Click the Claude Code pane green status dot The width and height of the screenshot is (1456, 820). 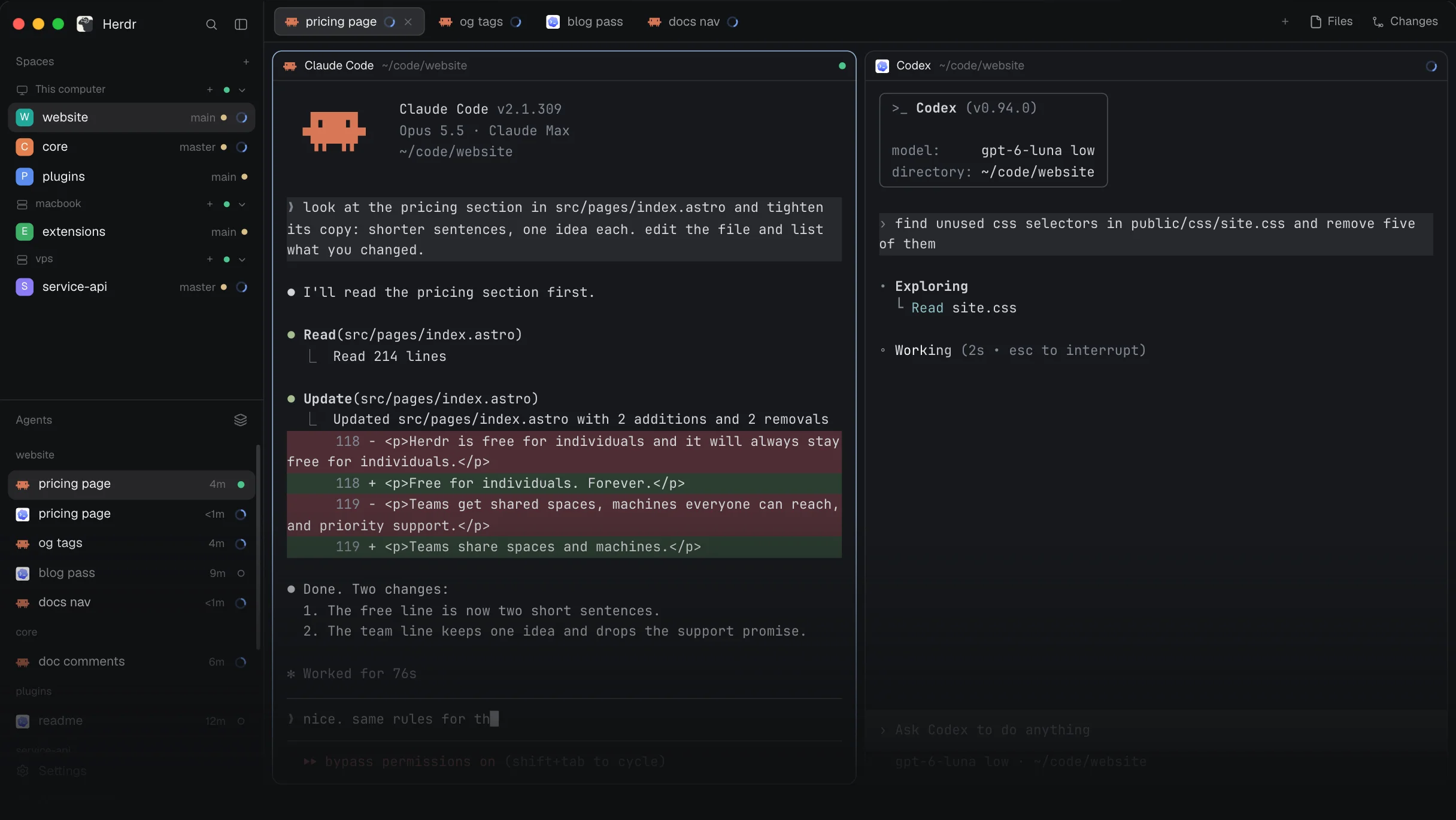[x=842, y=66]
